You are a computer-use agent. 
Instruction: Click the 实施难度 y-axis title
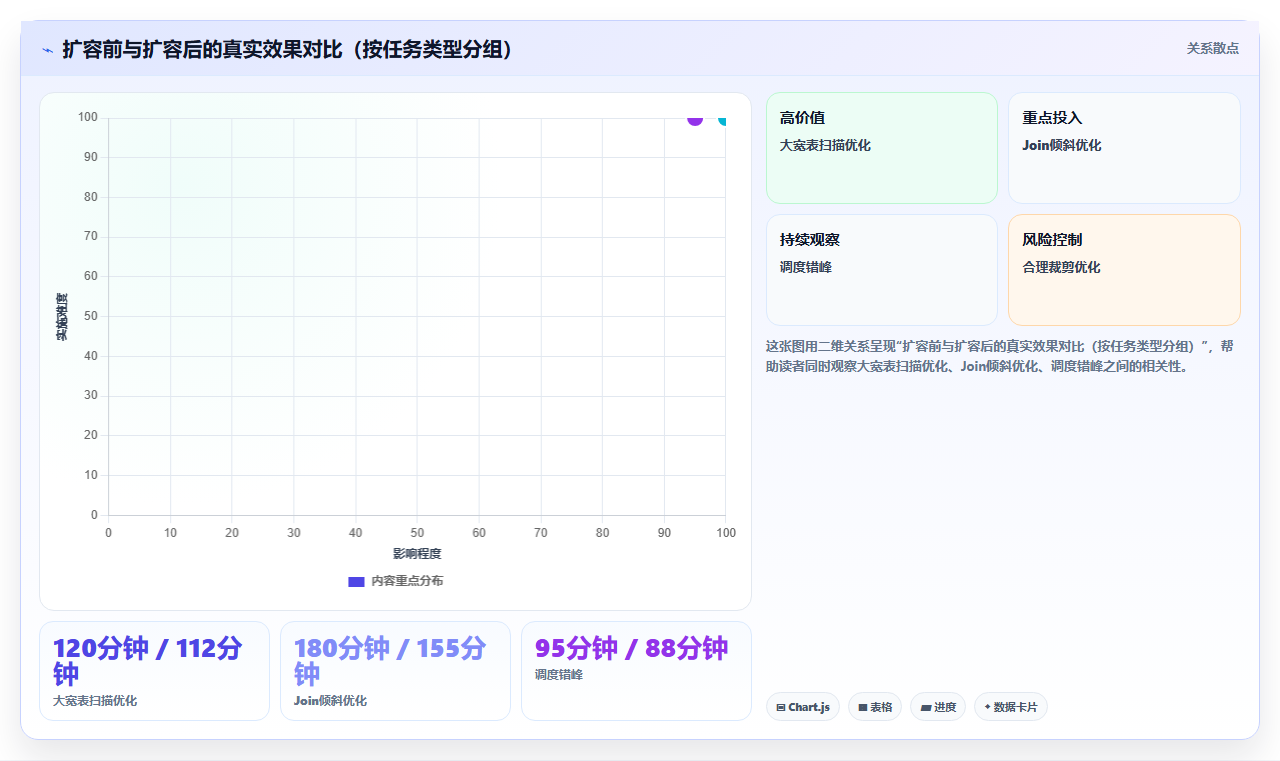pos(62,316)
